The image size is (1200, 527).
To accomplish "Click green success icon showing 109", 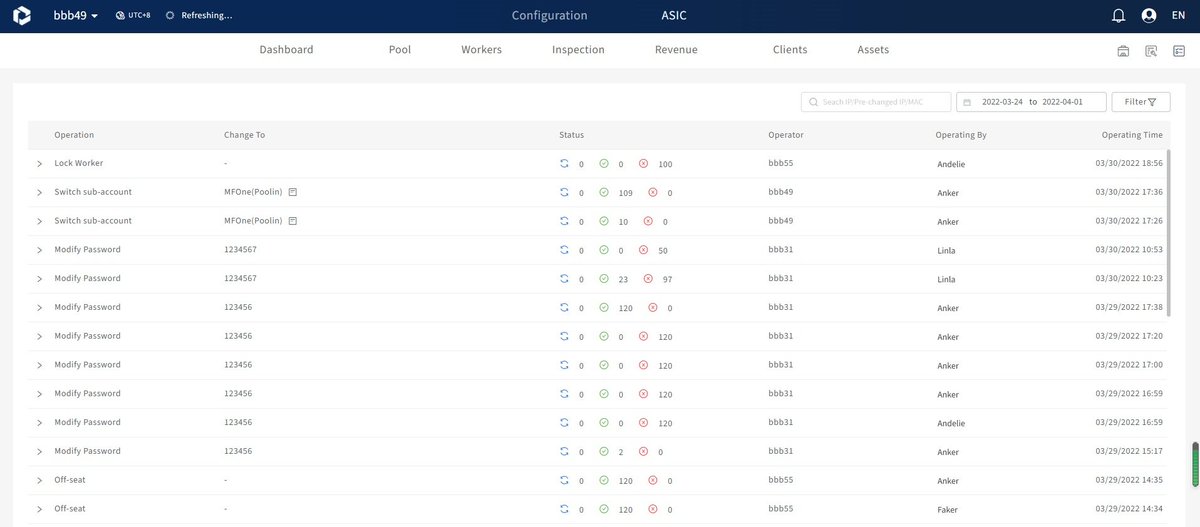I will click(x=604, y=192).
